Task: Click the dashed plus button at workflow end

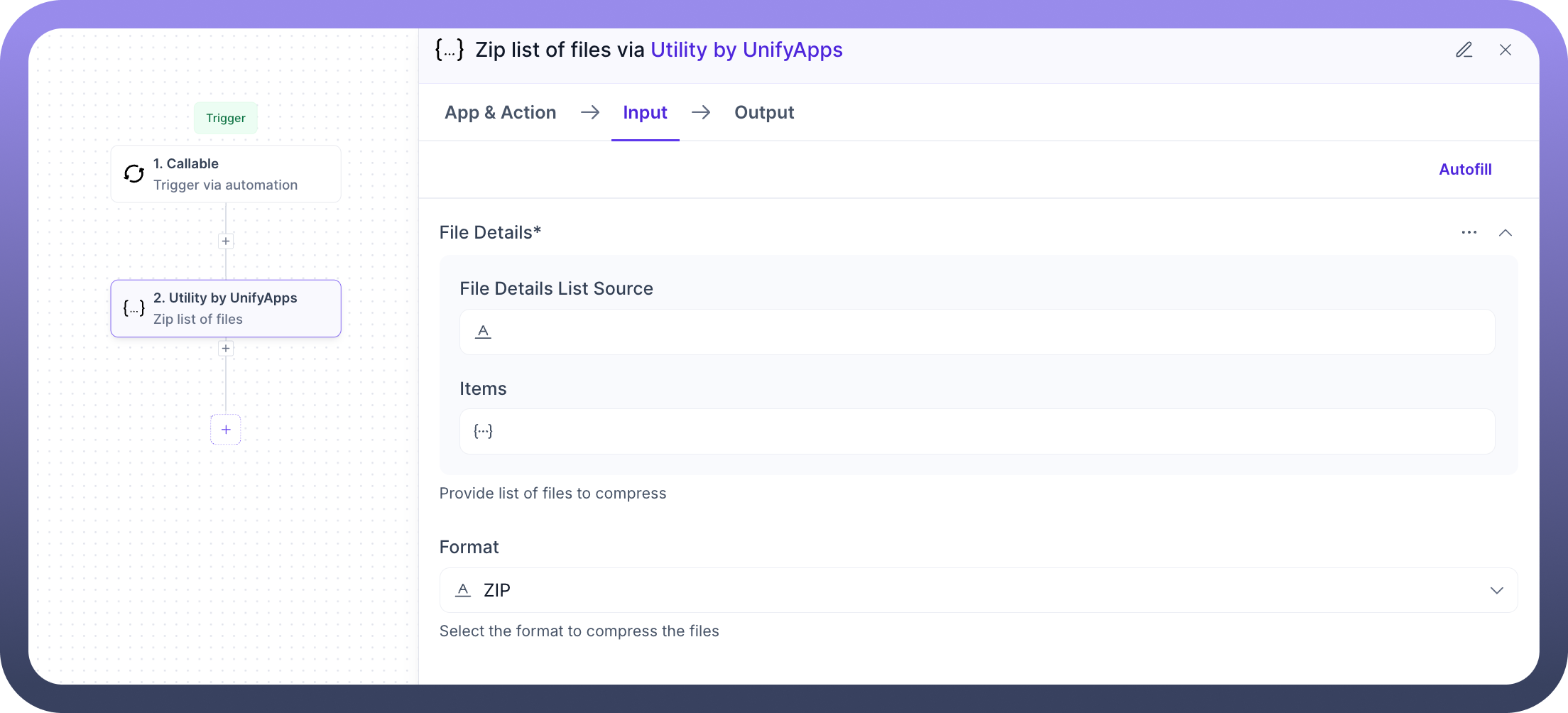Action: tap(226, 430)
